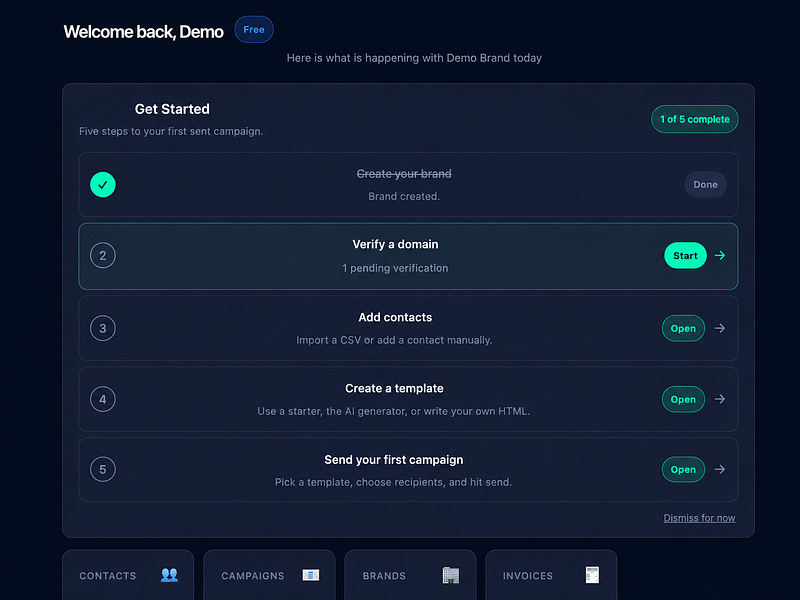Image resolution: width=800 pixels, height=600 pixels.
Task: Click the Add contacts title
Action: (395, 317)
